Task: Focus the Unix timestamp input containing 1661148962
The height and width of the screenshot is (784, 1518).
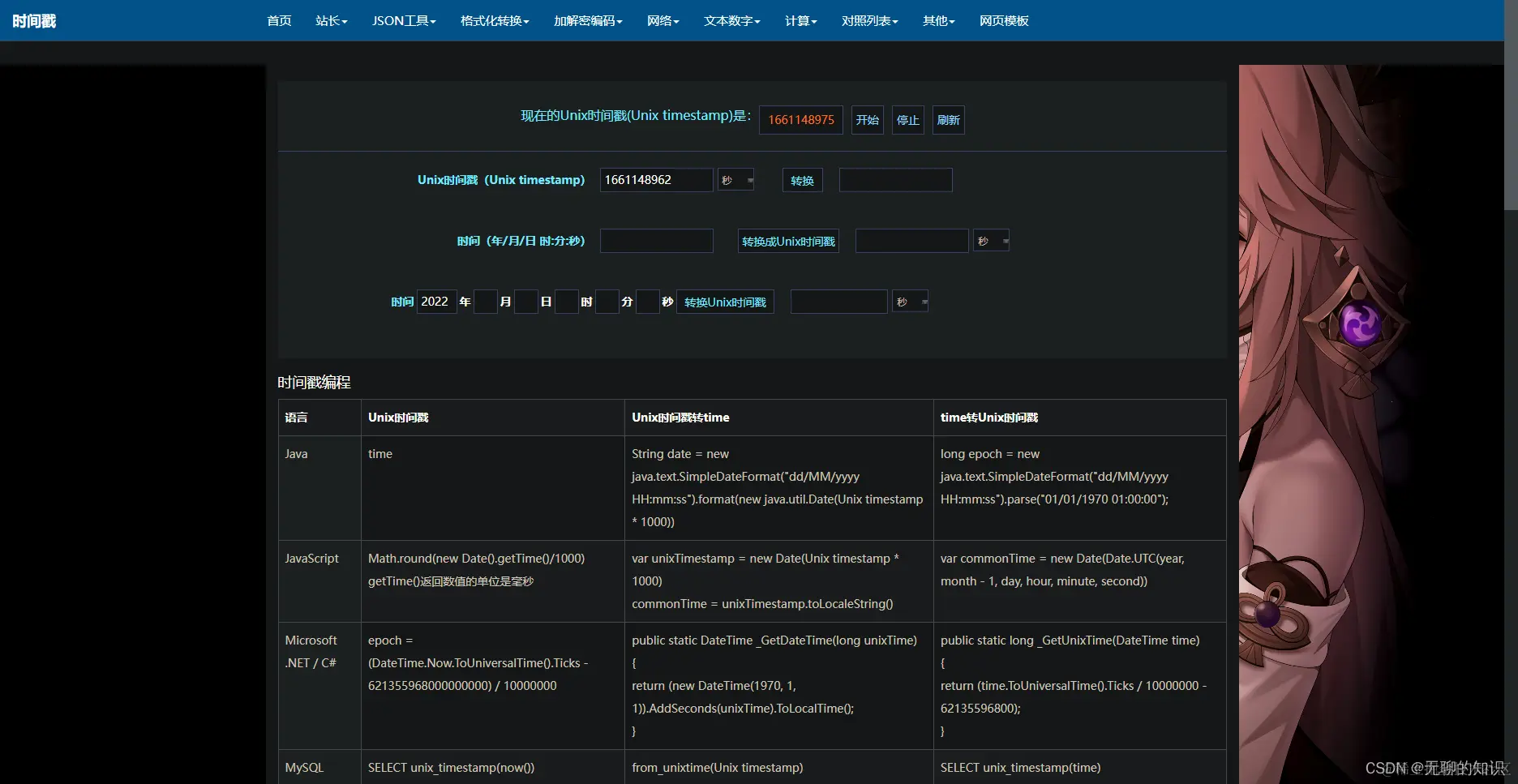Action: (x=657, y=180)
